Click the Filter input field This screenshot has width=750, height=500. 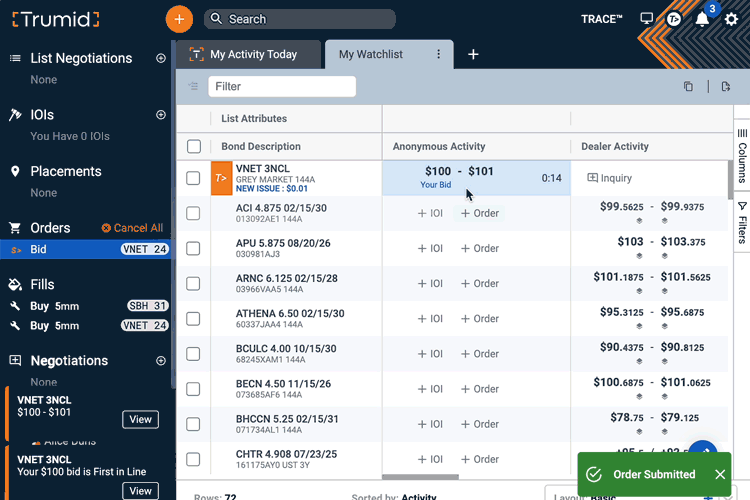coord(282,87)
